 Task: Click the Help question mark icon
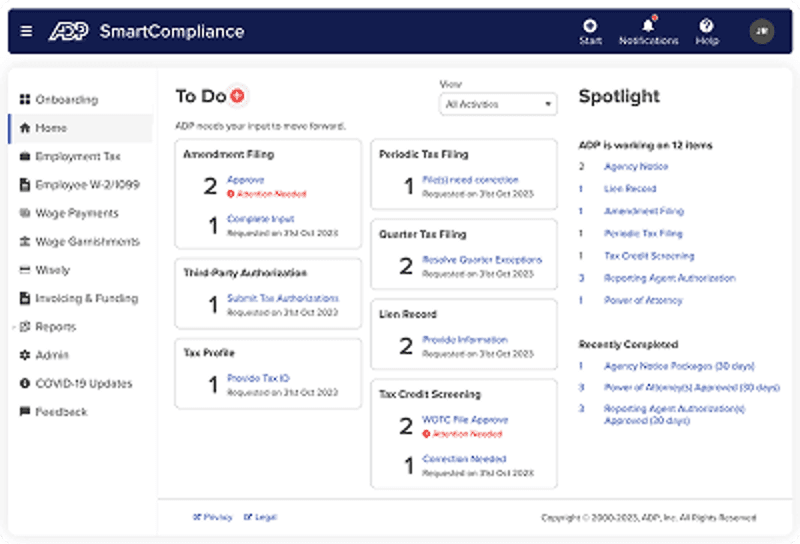pos(706,26)
